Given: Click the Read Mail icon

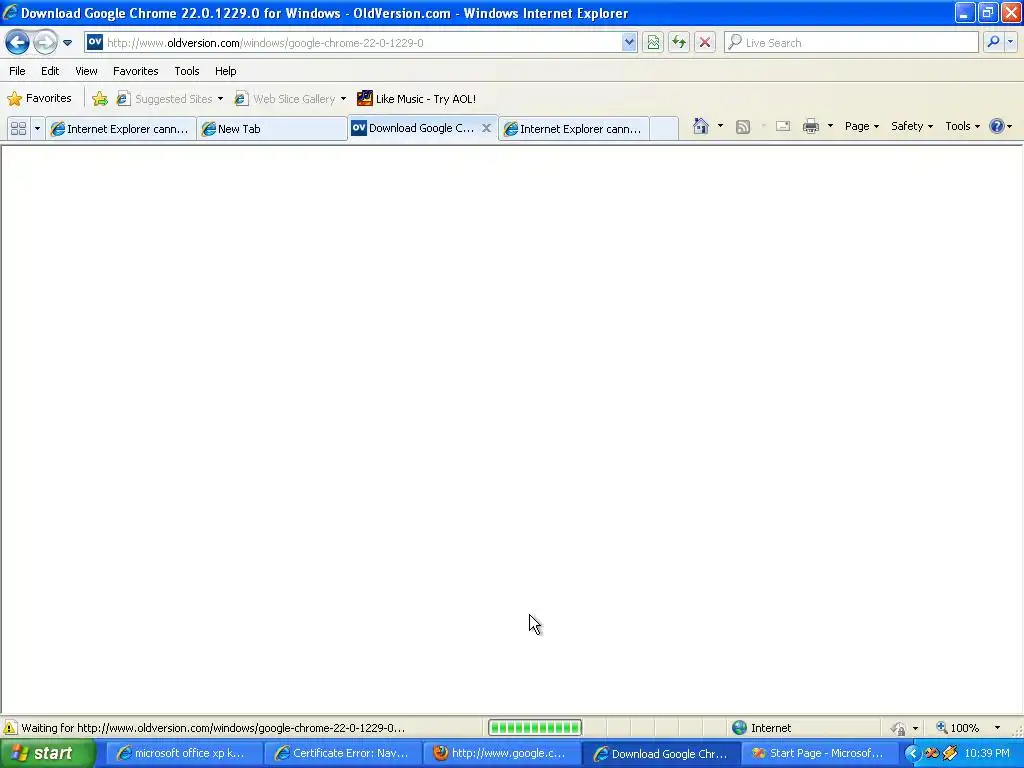Looking at the screenshot, I should point(783,126).
